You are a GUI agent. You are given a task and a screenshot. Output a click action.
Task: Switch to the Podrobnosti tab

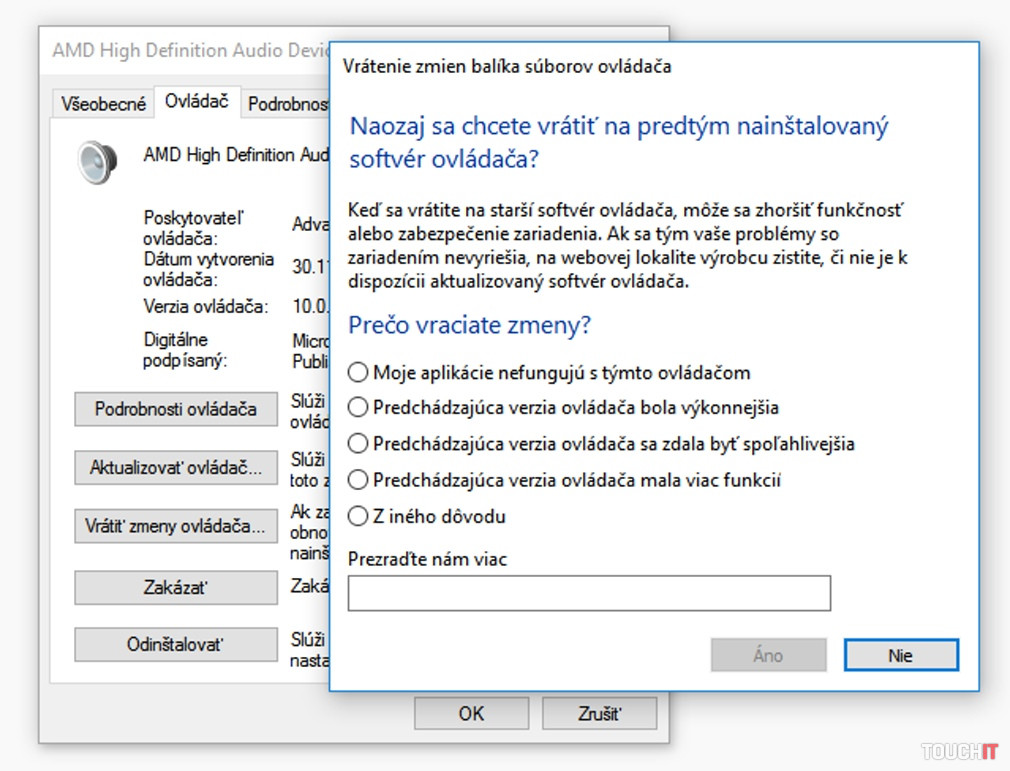pos(287,103)
